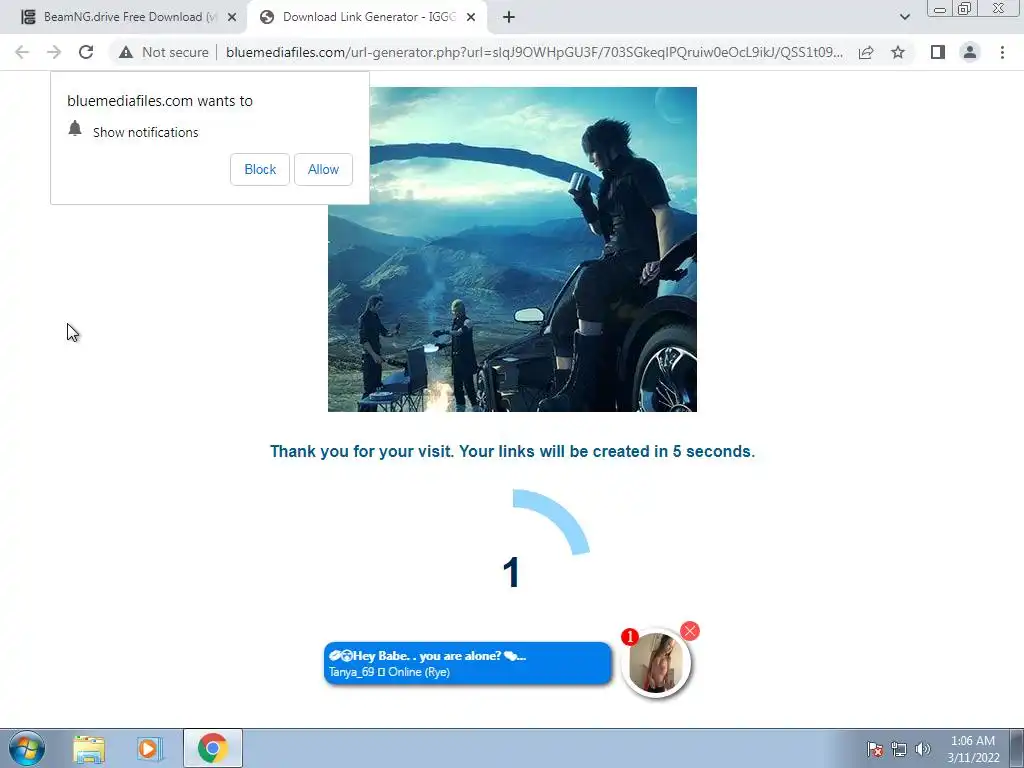Open a new tab with the plus button
The height and width of the screenshot is (768, 1024).
[509, 17]
